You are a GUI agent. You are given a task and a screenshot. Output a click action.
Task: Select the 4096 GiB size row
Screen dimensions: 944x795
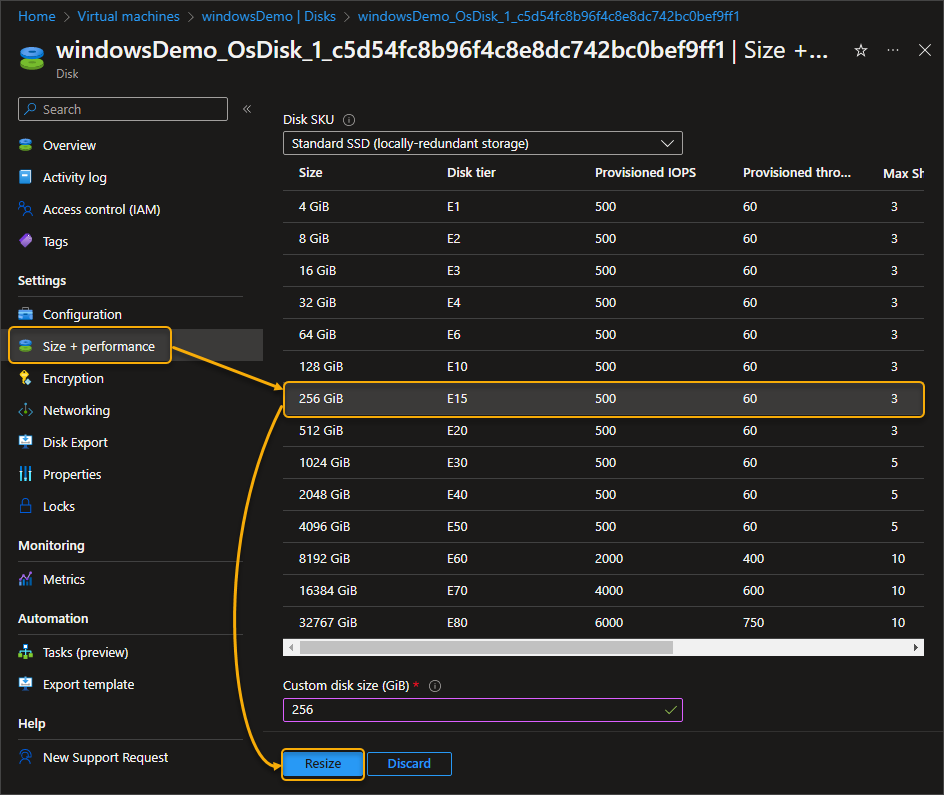(603, 526)
